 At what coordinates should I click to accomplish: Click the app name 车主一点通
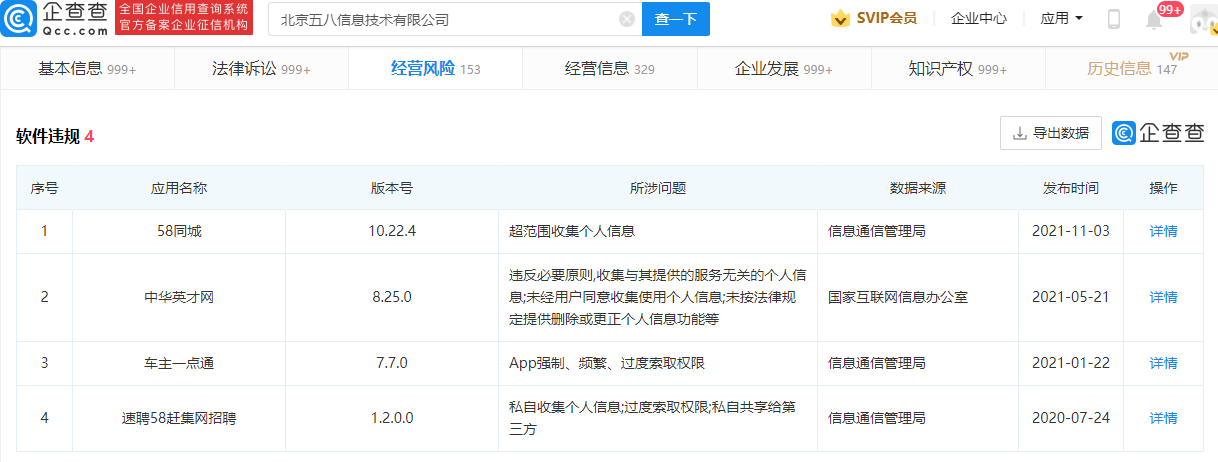(x=179, y=363)
